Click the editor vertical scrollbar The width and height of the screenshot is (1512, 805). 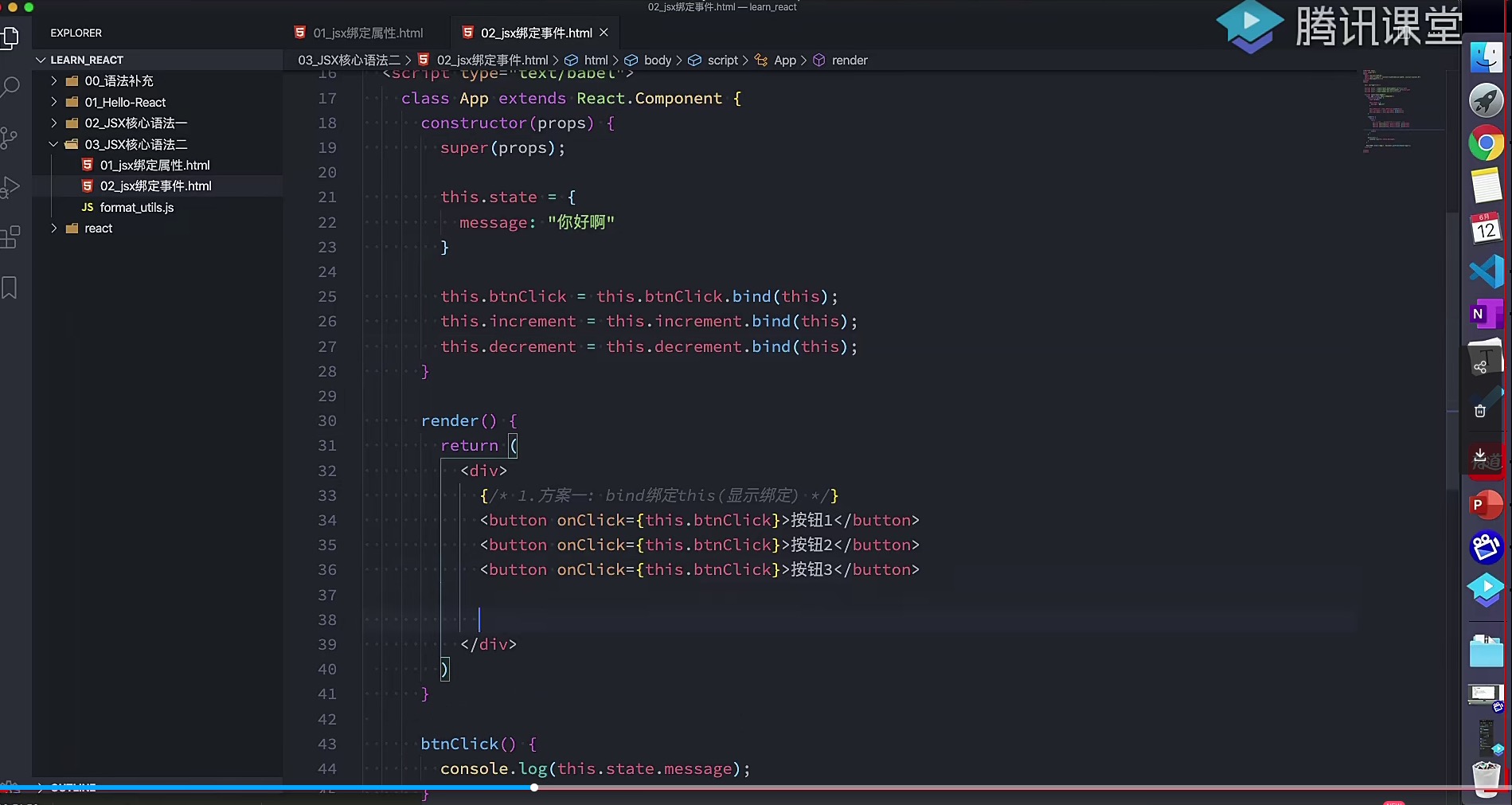[x=1452, y=350]
